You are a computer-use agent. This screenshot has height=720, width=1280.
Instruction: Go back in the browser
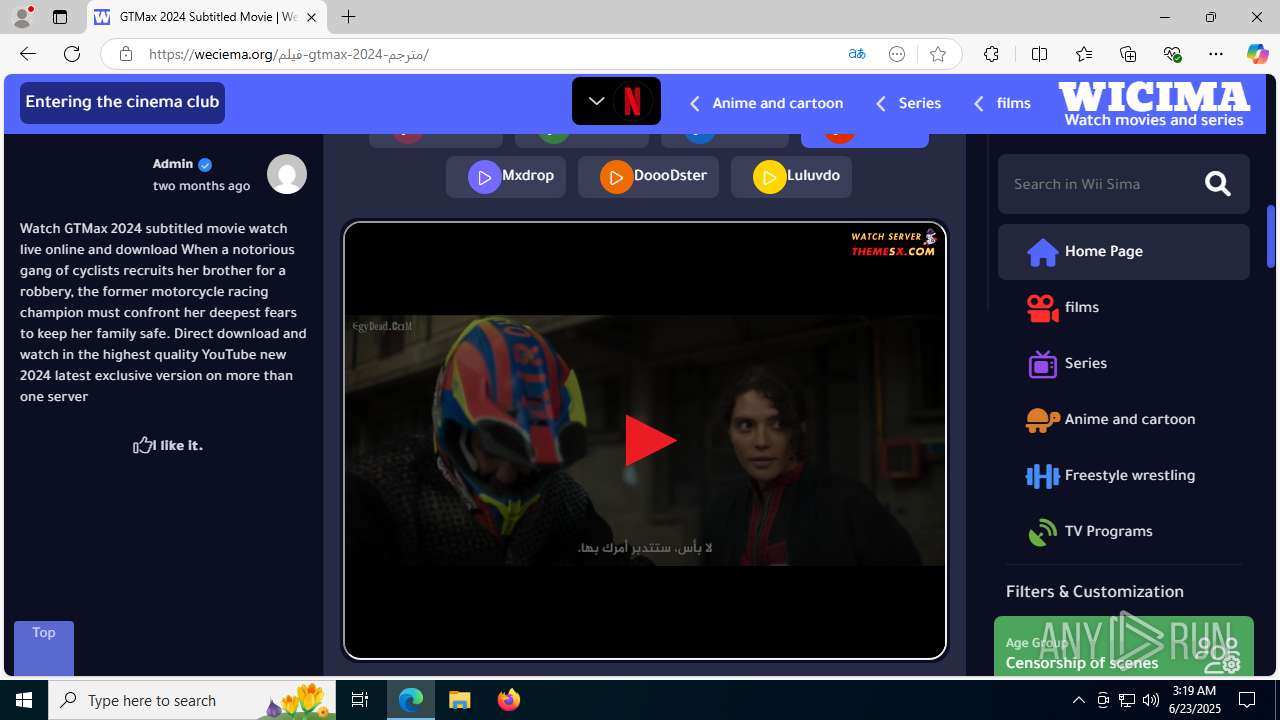pos(27,54)
